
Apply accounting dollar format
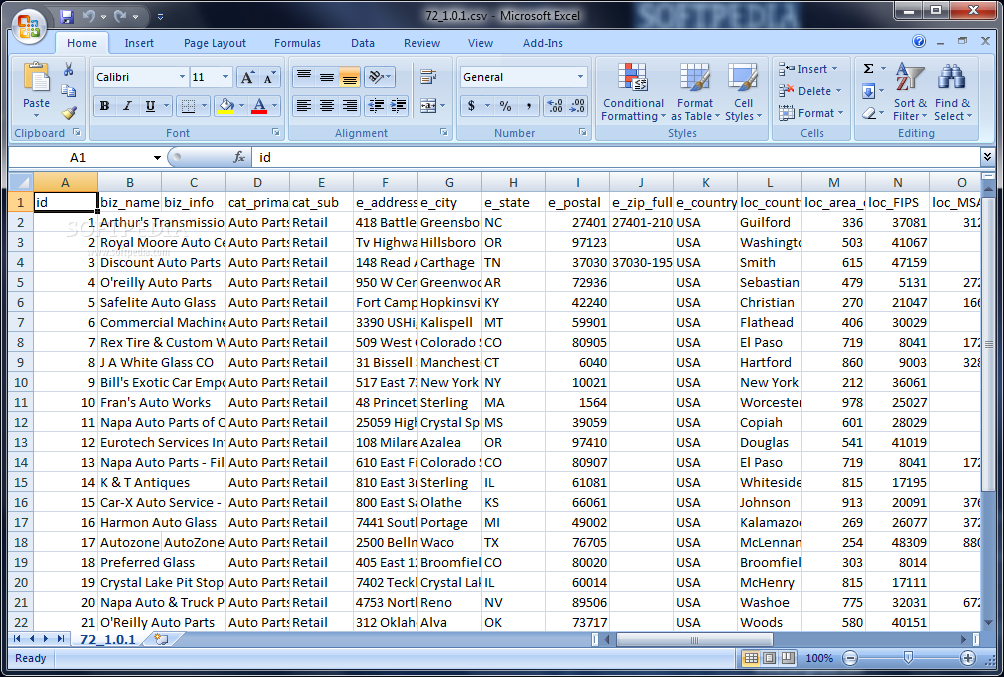(x=471, y=106)
